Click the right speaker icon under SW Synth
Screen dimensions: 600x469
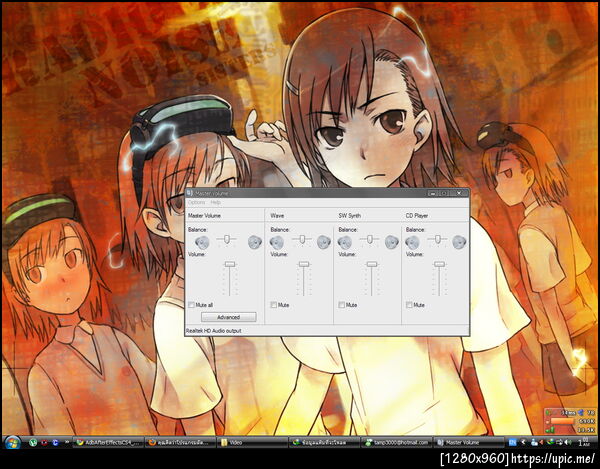tap(392, 242)
